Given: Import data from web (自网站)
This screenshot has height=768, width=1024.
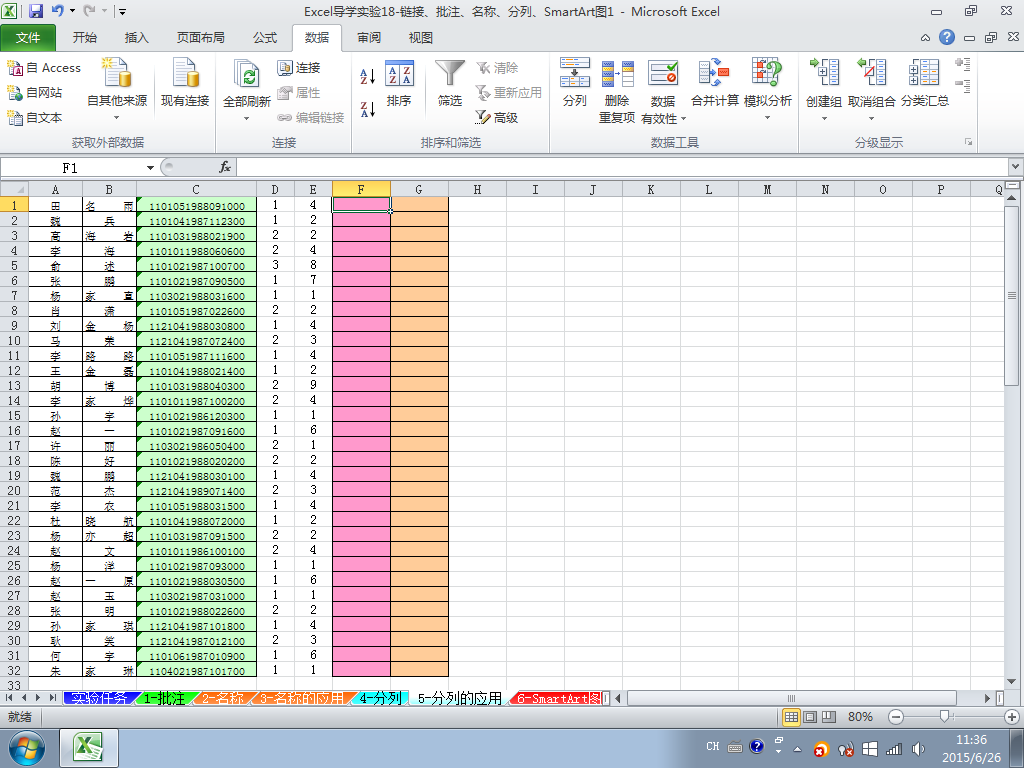Looking at the screenshot, I should (35, 93).
